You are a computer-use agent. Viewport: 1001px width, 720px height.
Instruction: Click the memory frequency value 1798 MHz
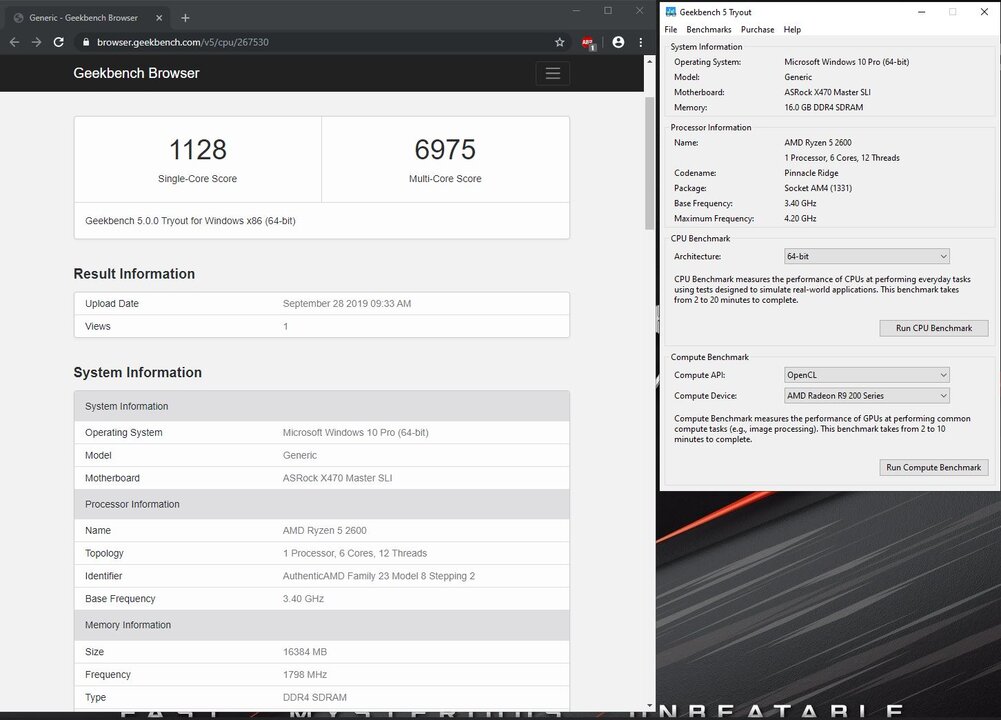click(x=305, y=675)
